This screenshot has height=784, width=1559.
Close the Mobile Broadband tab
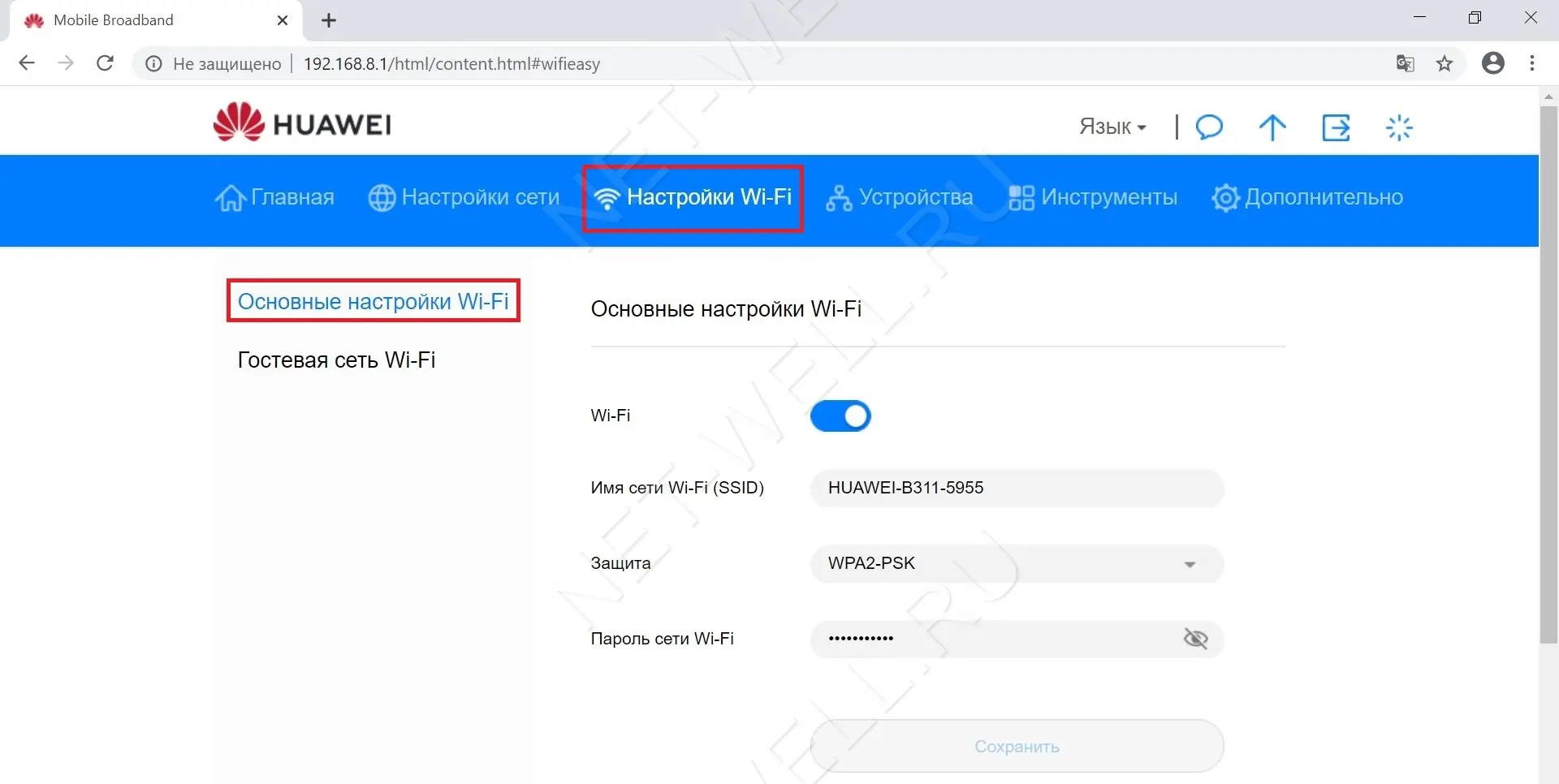(283, 20)
